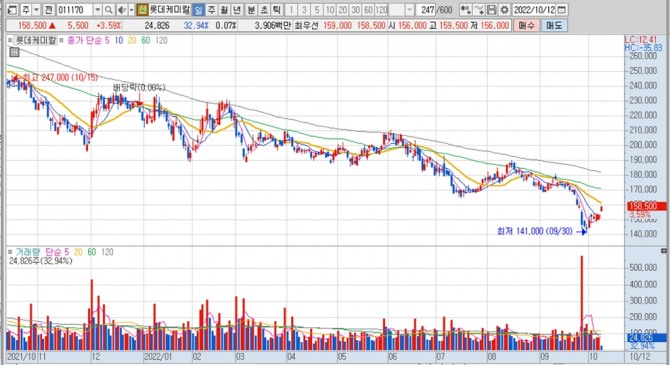Screen dimensions: 670x365
Task: Click the 매도 sell button
Action: click(554, 26)
